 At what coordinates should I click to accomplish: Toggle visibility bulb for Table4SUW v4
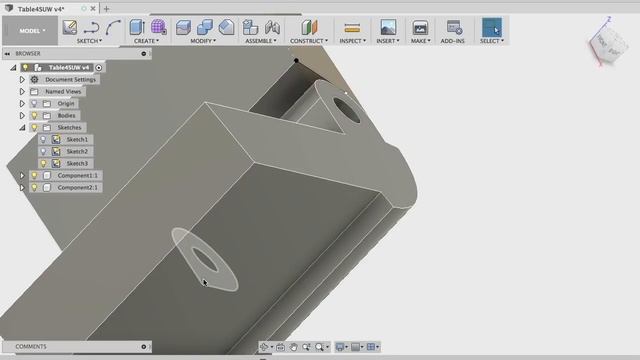[25, 67]
